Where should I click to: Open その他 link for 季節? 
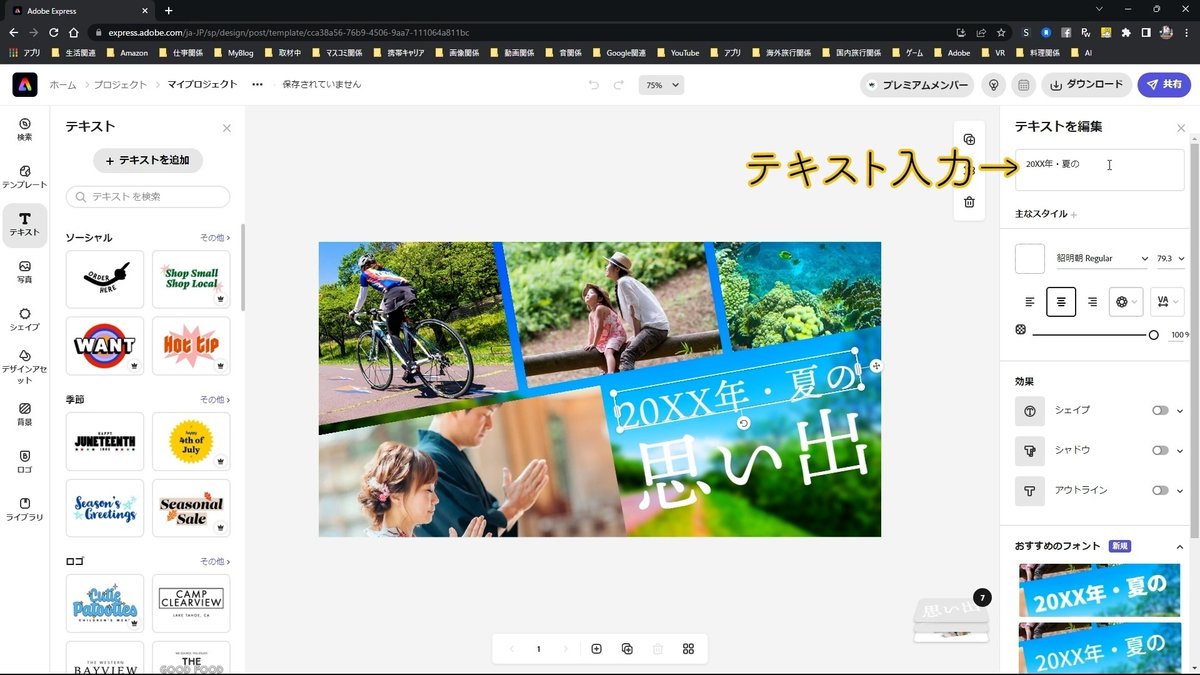pos(215,400)
